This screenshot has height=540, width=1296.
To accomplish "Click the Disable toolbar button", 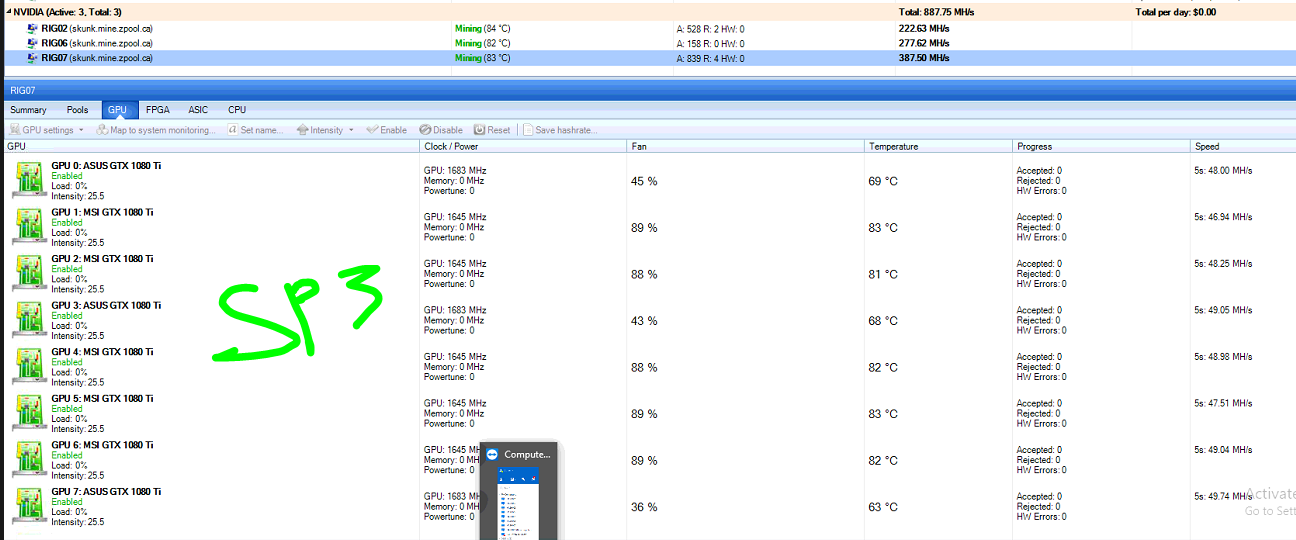I will [x=441, y=130].
